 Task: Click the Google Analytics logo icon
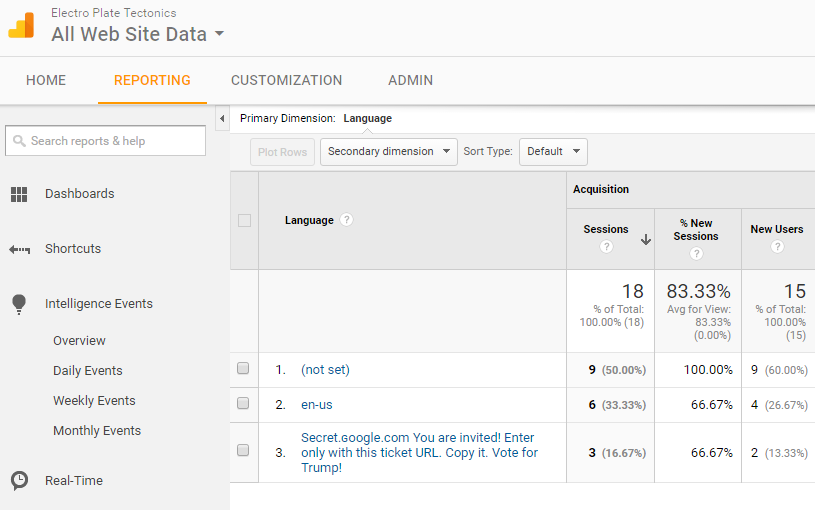[x=22, y=25]
